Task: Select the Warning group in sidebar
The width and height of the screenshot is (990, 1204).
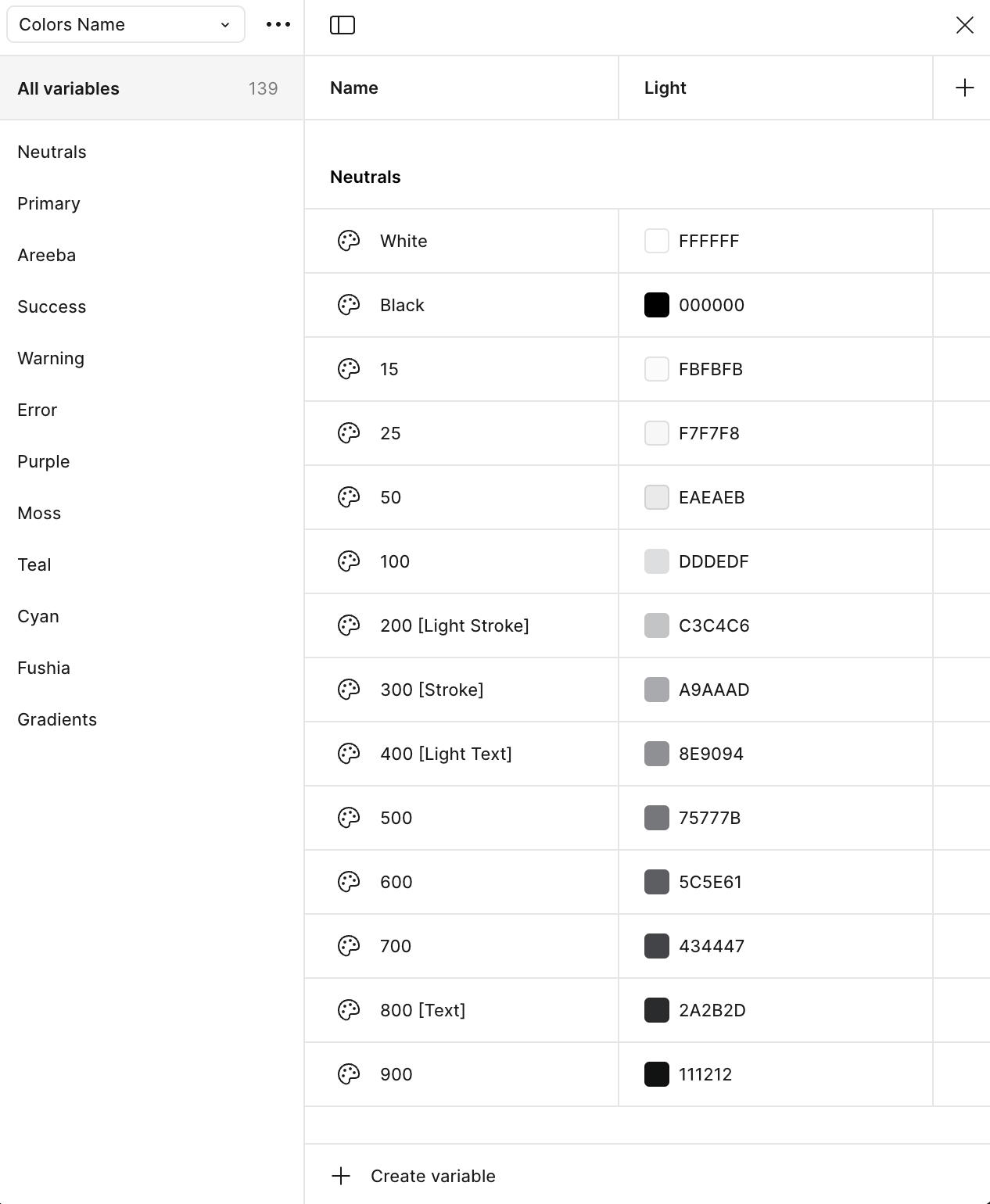Action: coord(51,358)
